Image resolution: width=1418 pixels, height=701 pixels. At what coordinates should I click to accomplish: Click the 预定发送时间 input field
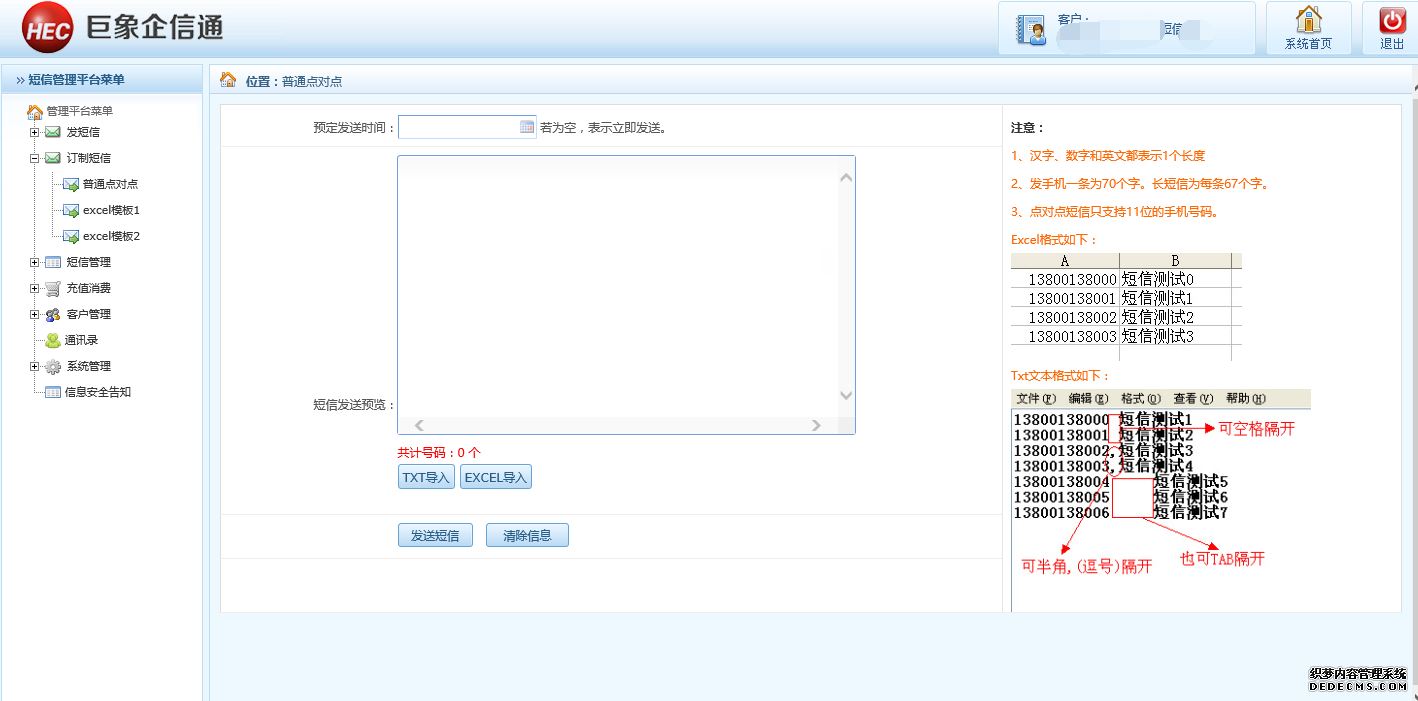458,127
